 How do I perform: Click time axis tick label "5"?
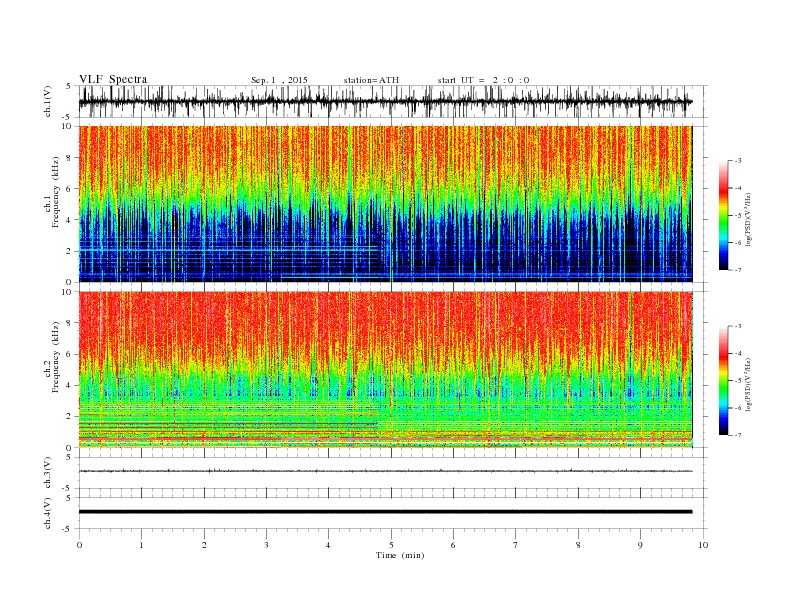tap(391, 545)
